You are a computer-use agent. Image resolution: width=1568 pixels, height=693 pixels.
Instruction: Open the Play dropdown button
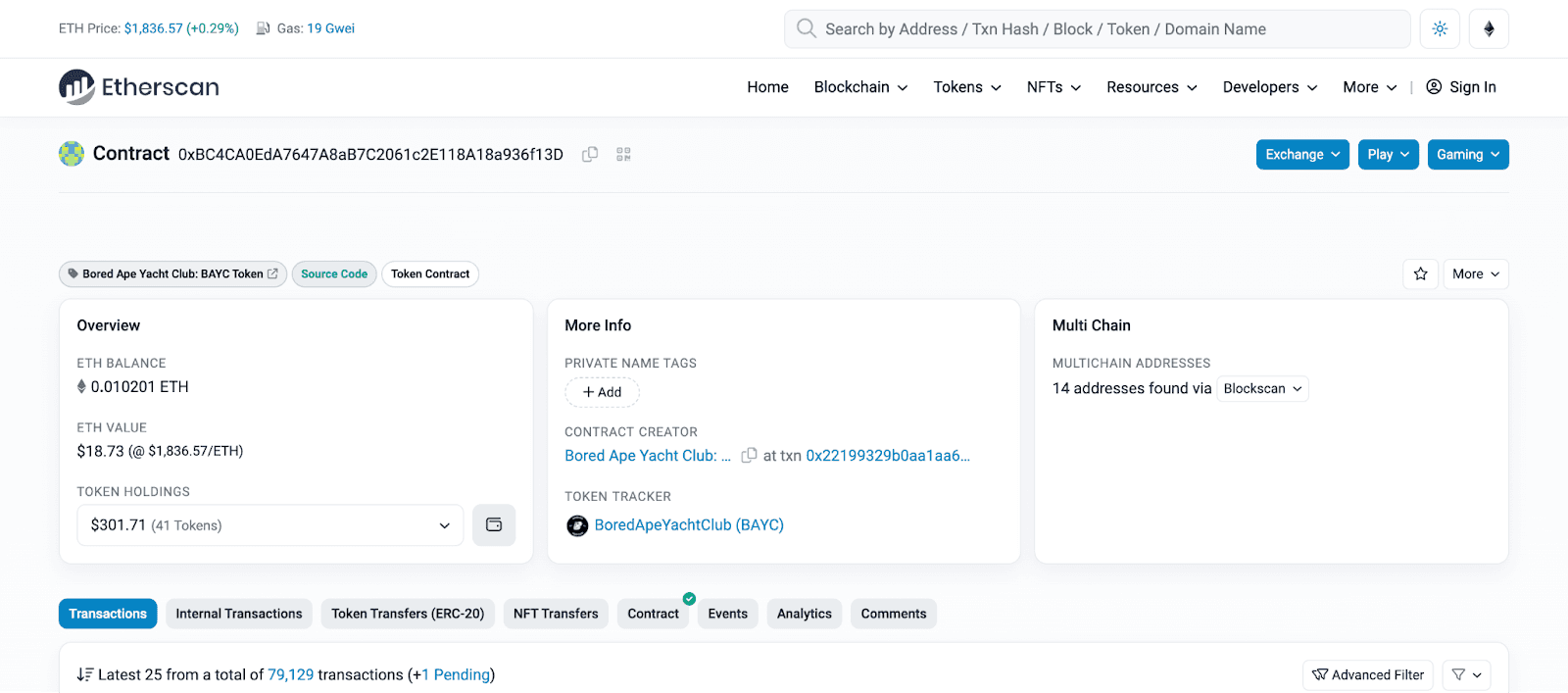1389,155
